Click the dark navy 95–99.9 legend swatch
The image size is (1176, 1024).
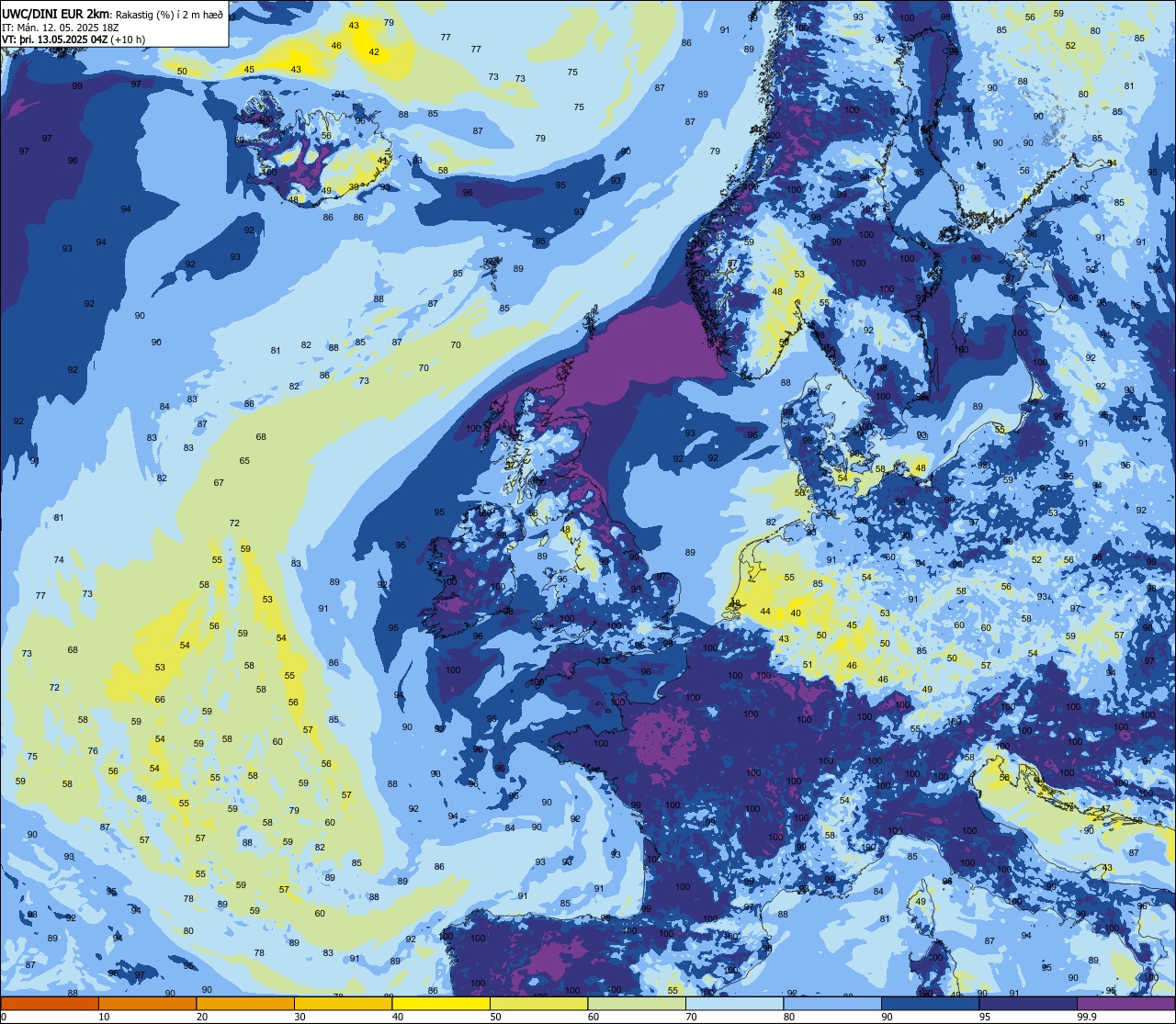coord(1028,1004)
